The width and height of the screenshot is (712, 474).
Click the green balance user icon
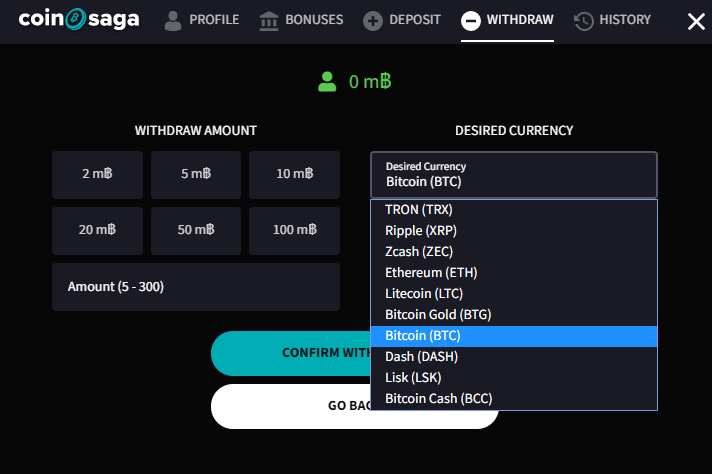pyautogui.click(x=327, y=82)
